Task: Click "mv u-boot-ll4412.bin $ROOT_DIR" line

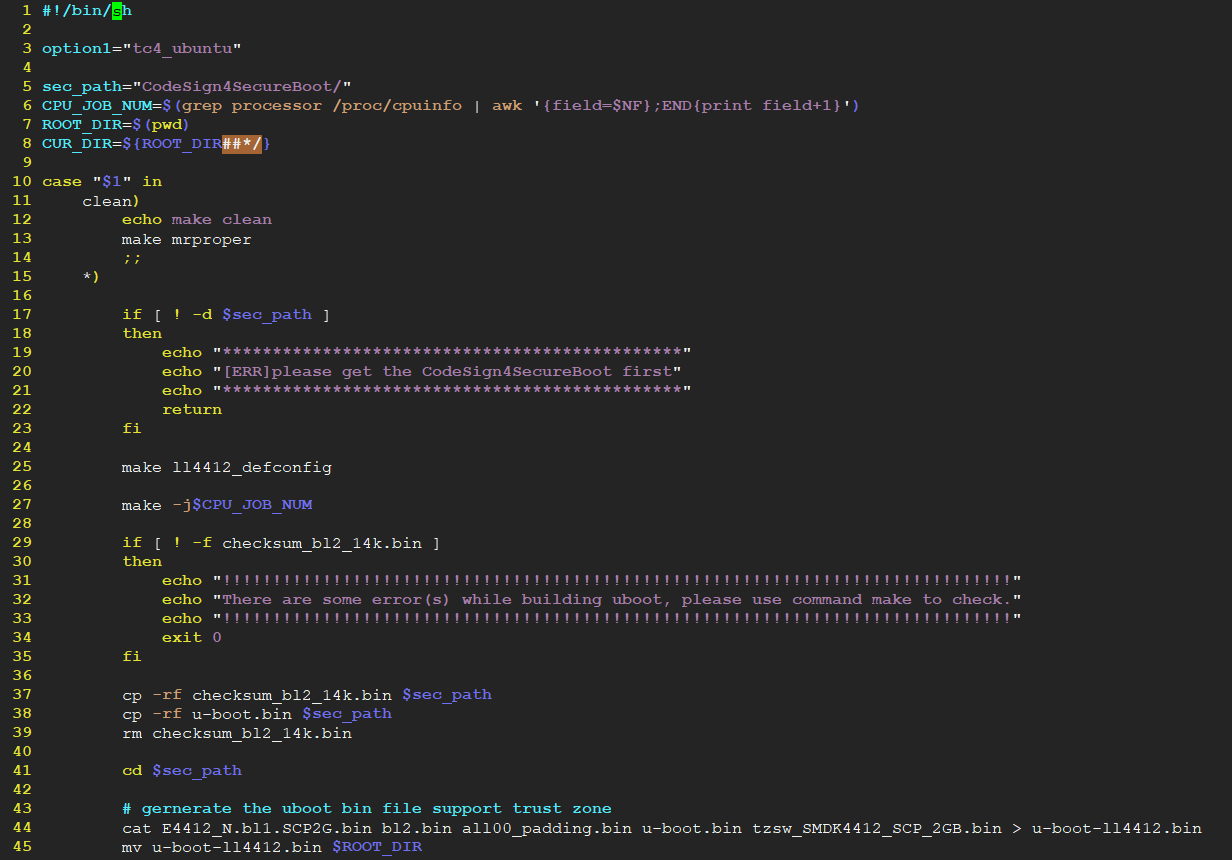Action: coord(272,846)
